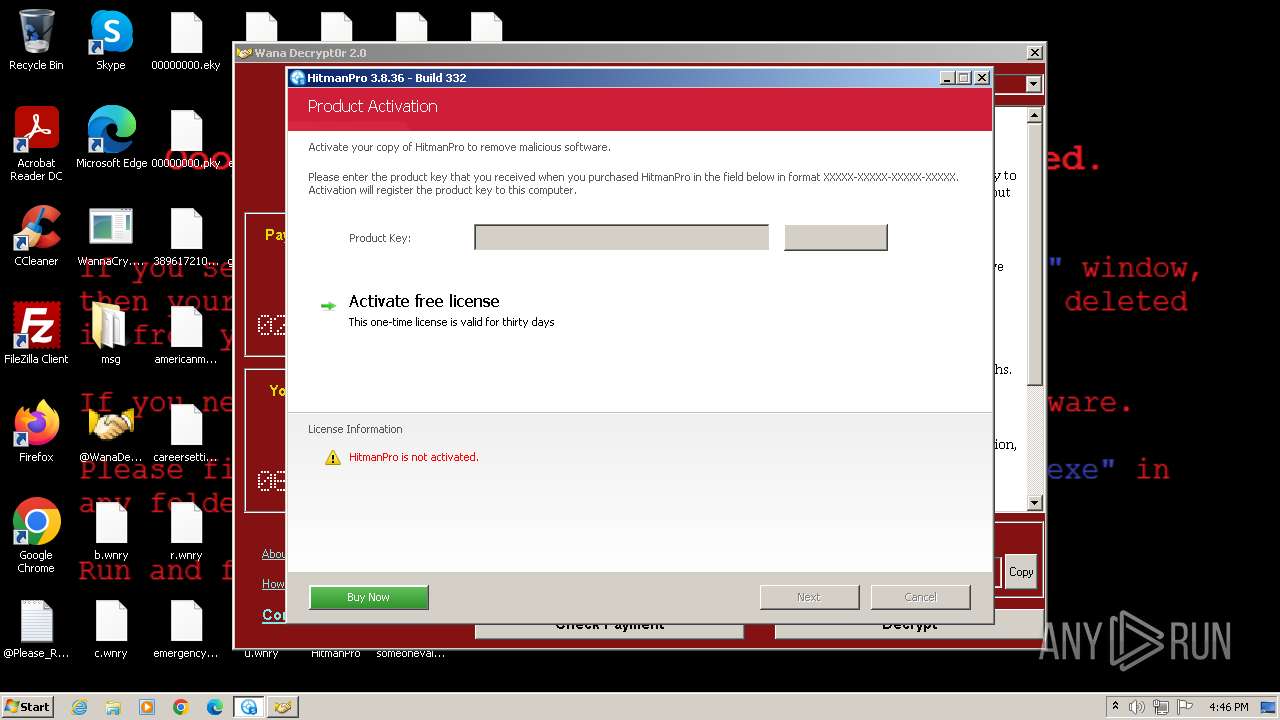Click the Wana Decrypt0r scrollbar up arrow
This screenshot has height=720, width=1280.
(1035, 116)
